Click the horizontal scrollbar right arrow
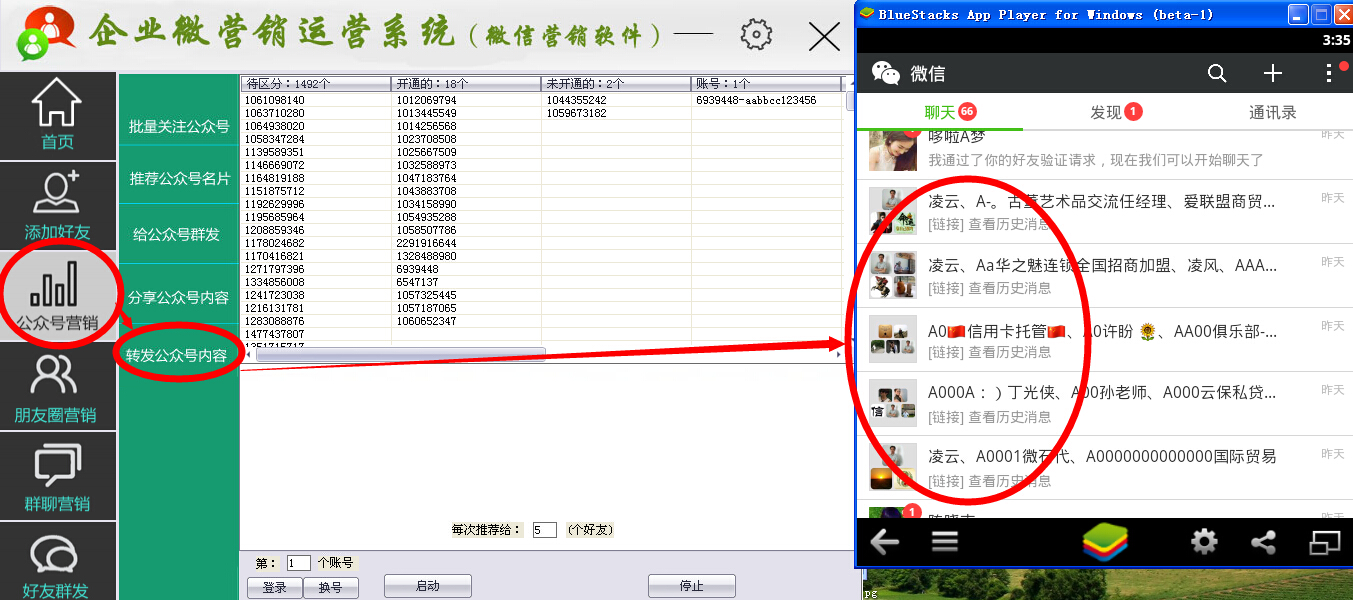 (x=838, y=354)
